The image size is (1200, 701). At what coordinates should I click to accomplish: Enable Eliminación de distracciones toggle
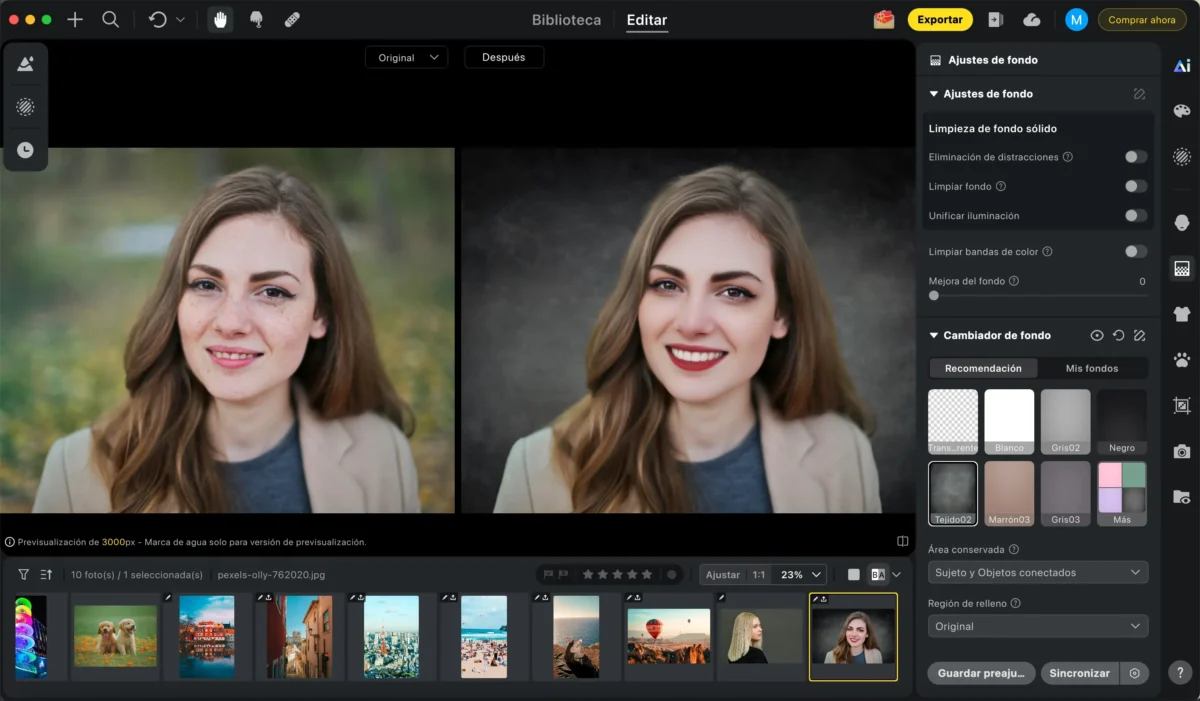tap(1135, 157)
